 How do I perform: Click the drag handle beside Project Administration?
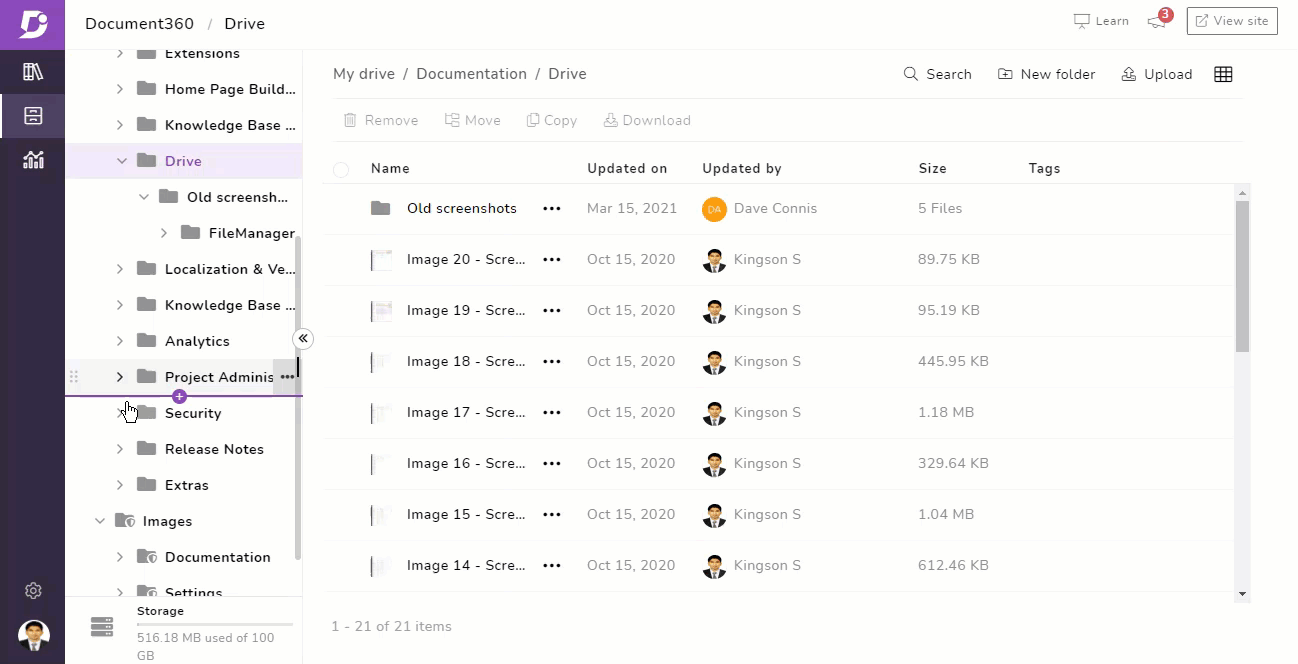73,377
